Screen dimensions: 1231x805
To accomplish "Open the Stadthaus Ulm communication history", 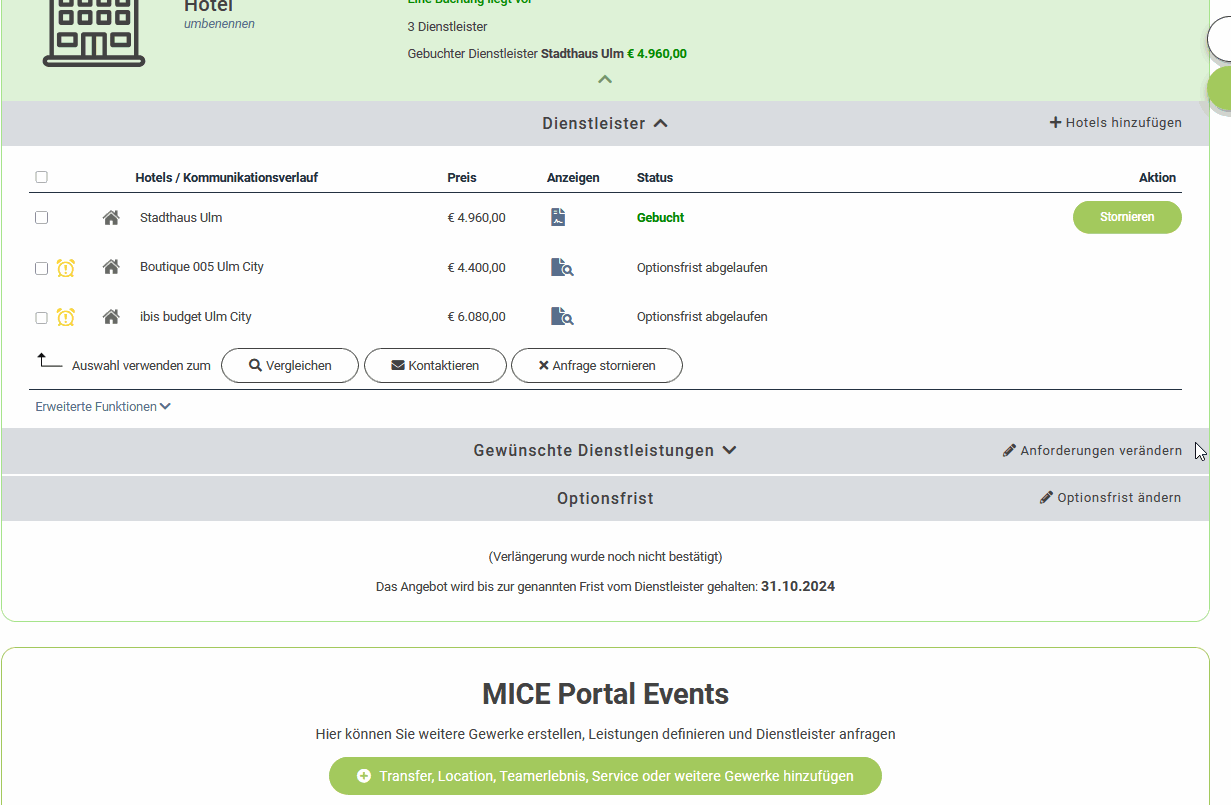I will (x=181, y=217).
